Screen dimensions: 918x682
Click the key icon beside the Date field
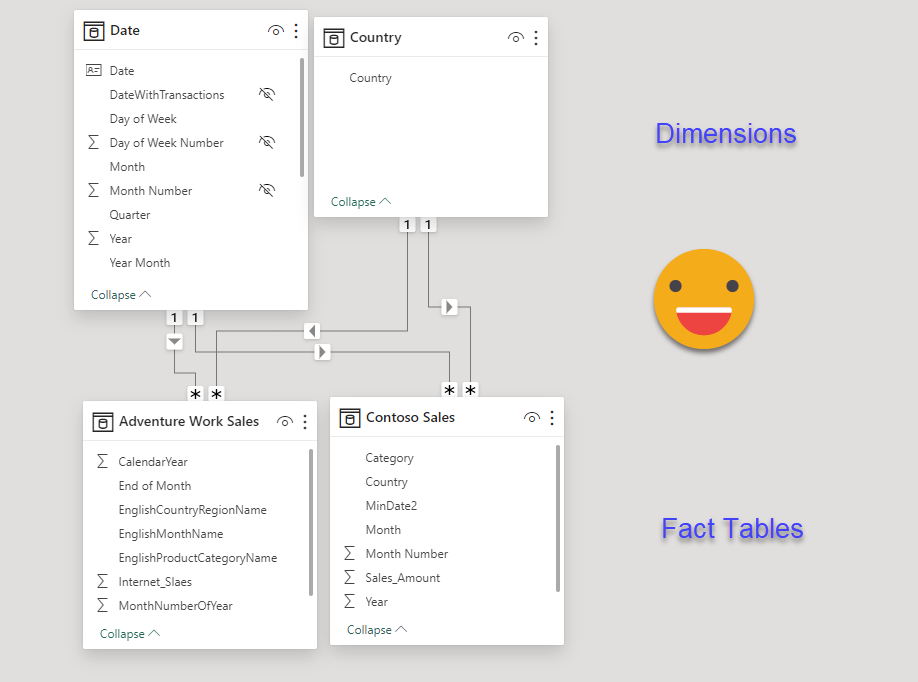94,70
